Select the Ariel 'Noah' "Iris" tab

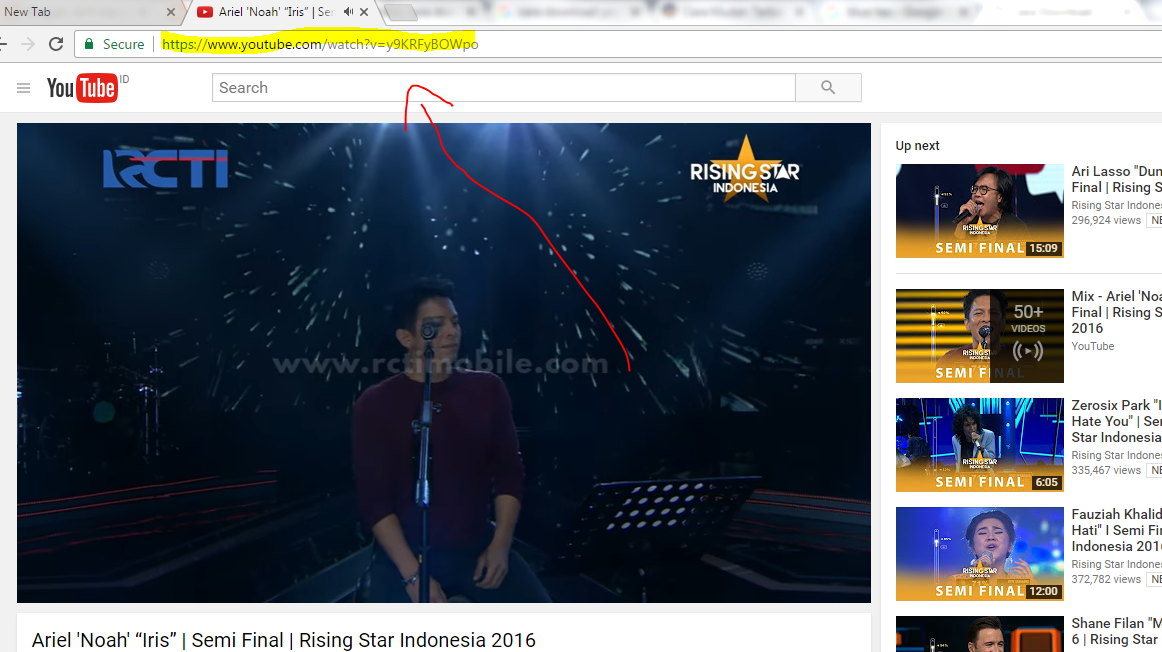coord(283,12)
